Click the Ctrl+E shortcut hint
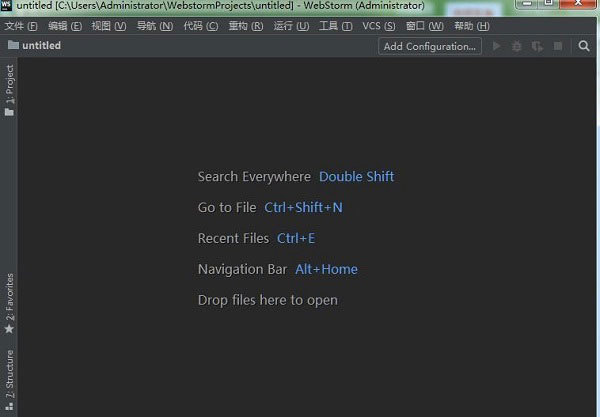Screen dimensions: 600x417 296,238
